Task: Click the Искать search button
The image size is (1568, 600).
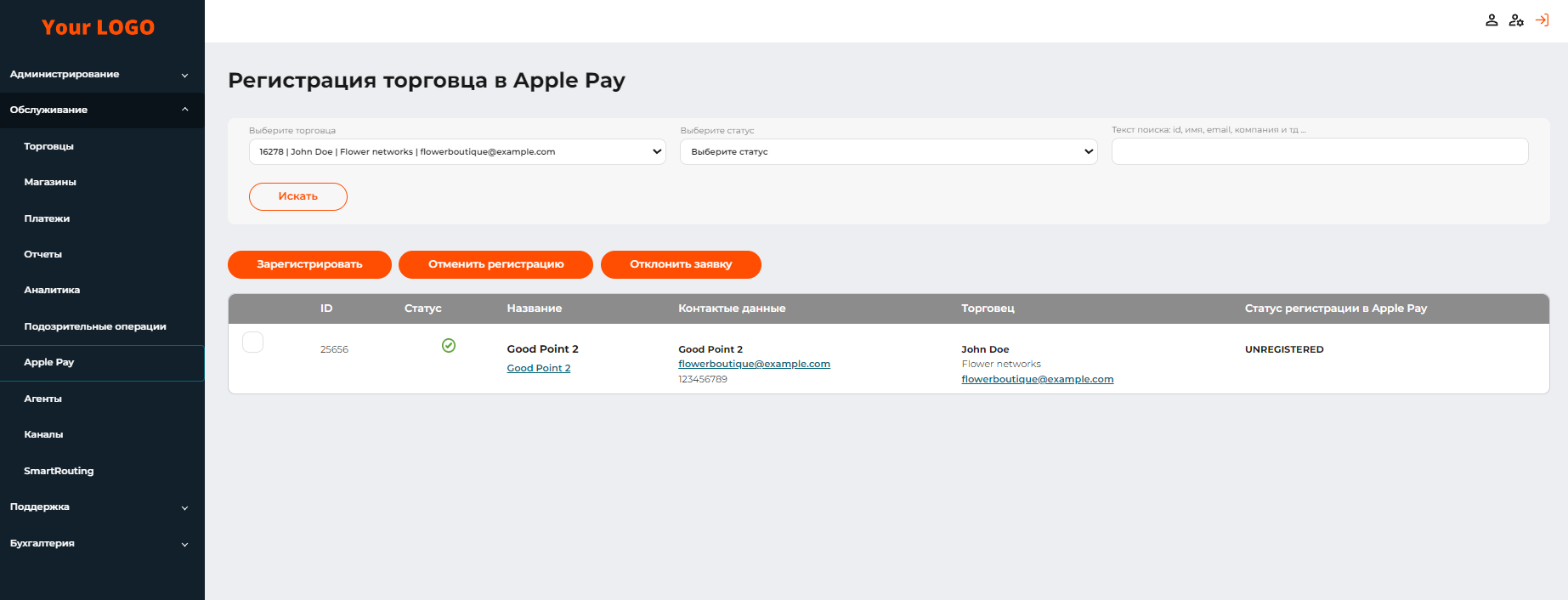Action: tap(297, 196)
